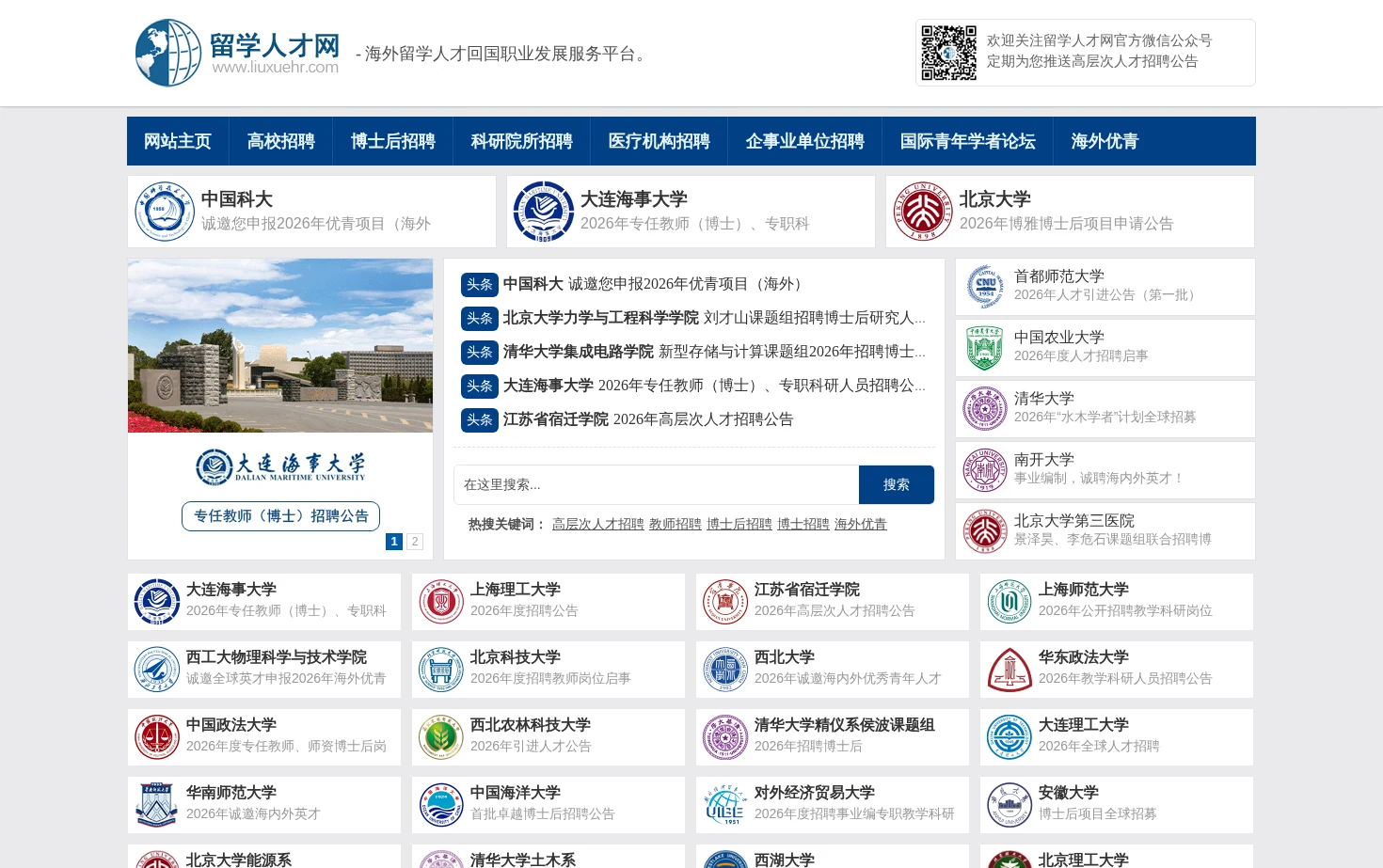Click 2026年"水木学者"计划全球招募 text
Image resolution: width=1383 pixels, height=868 pixels.
1105,418
